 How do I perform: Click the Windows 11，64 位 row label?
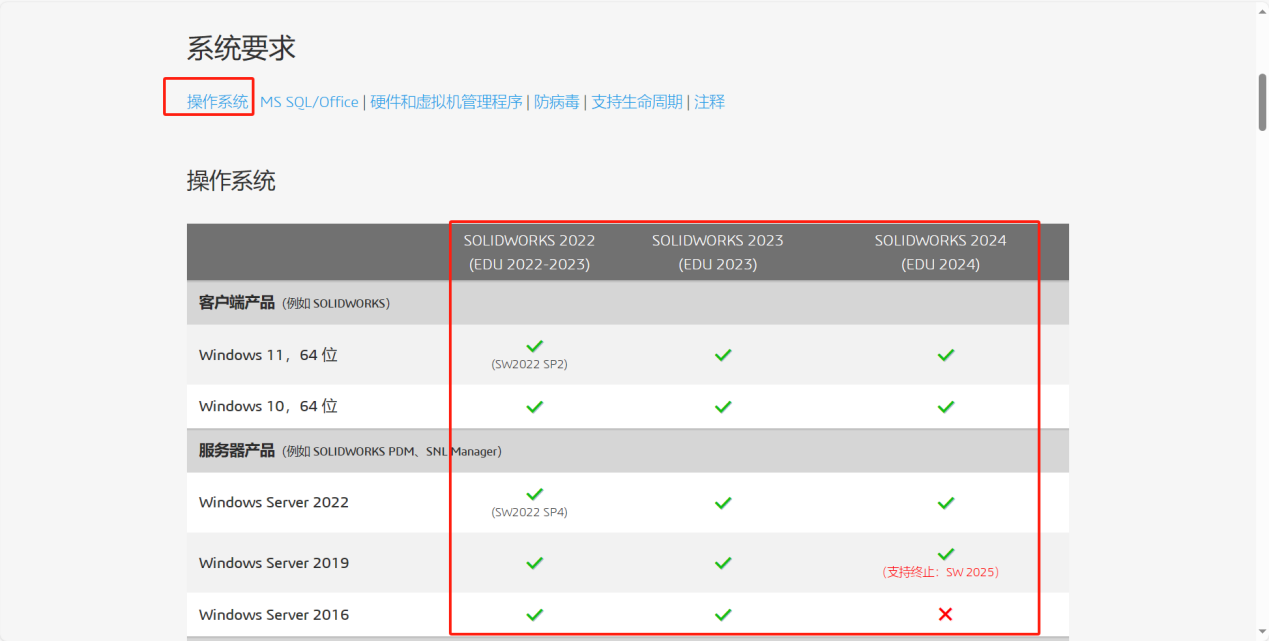[265, 354]
